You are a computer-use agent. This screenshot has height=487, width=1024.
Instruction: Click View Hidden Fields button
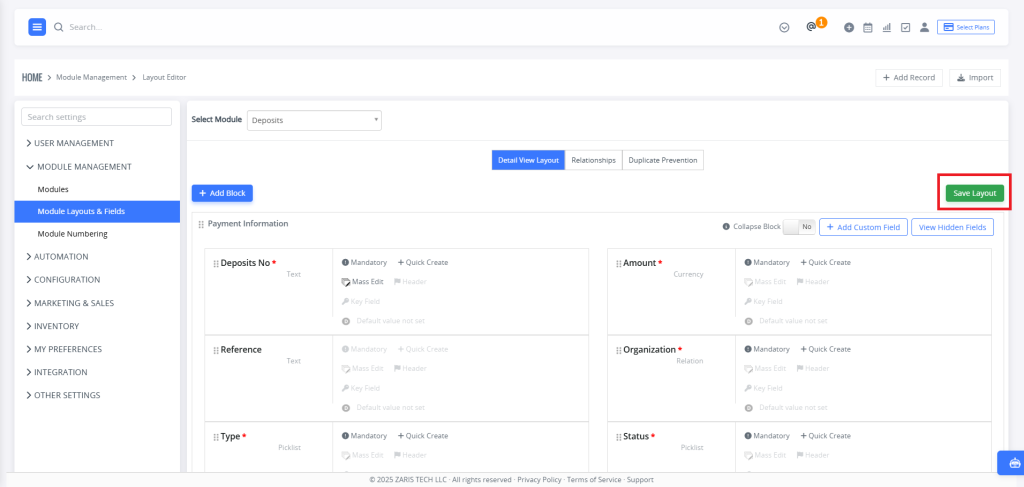tap(953, 227)
